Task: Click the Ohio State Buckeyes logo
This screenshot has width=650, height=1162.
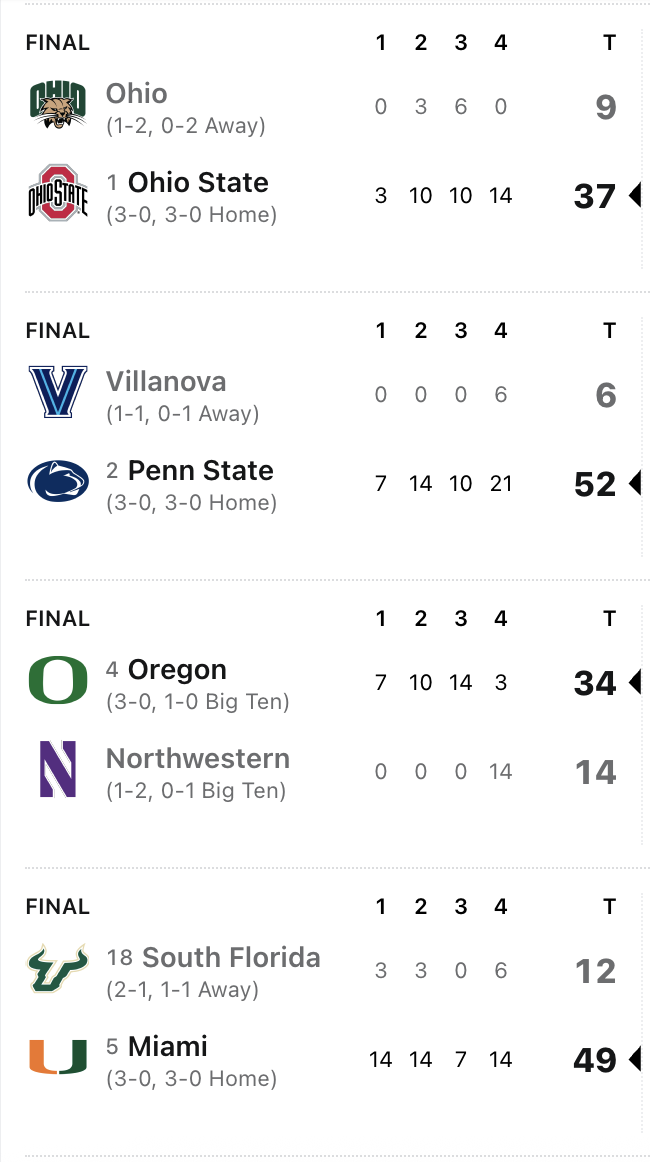Action: pyautogui.click(x=57, y=194)
